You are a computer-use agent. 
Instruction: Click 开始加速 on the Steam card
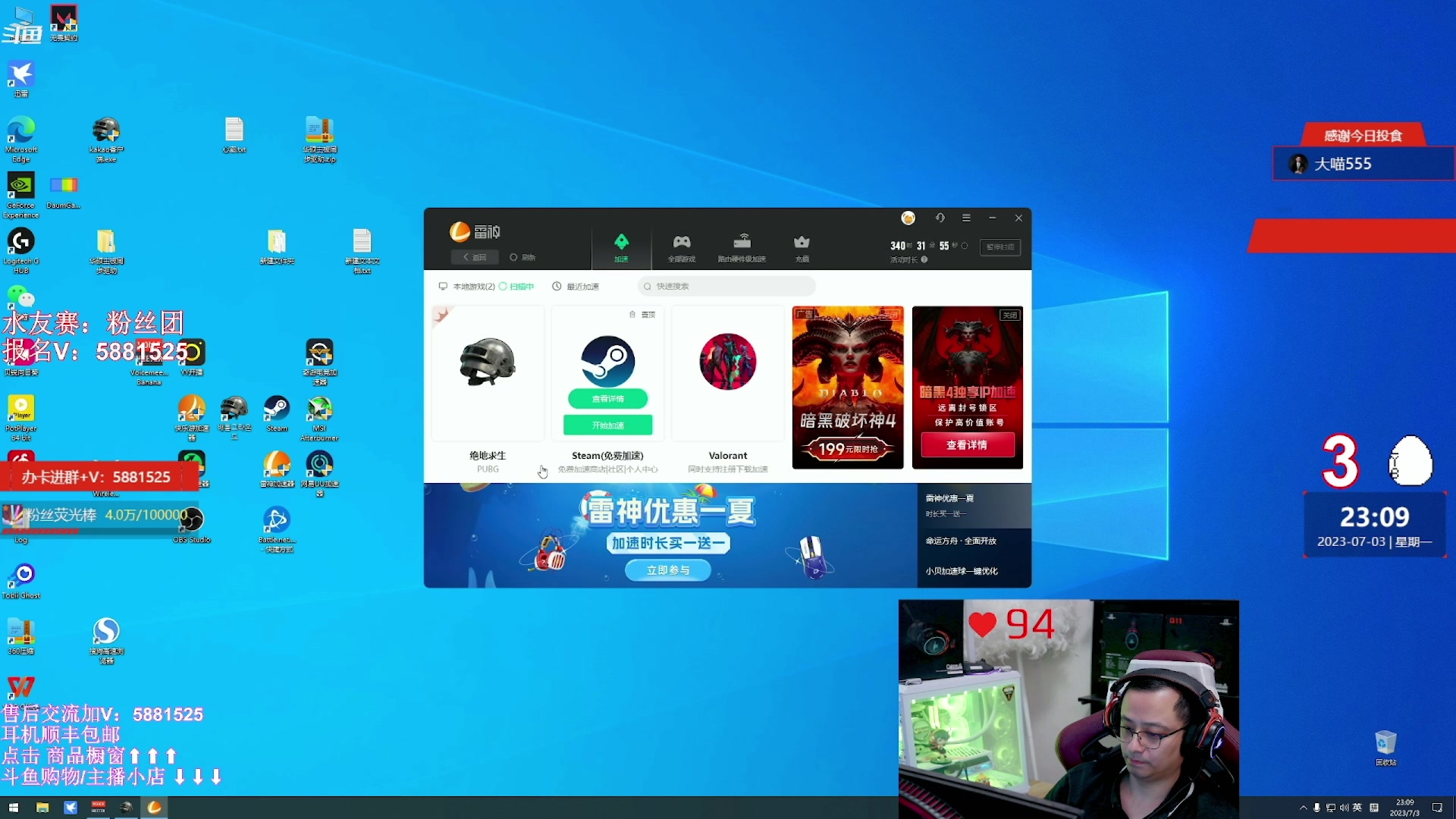click(607, 425)
